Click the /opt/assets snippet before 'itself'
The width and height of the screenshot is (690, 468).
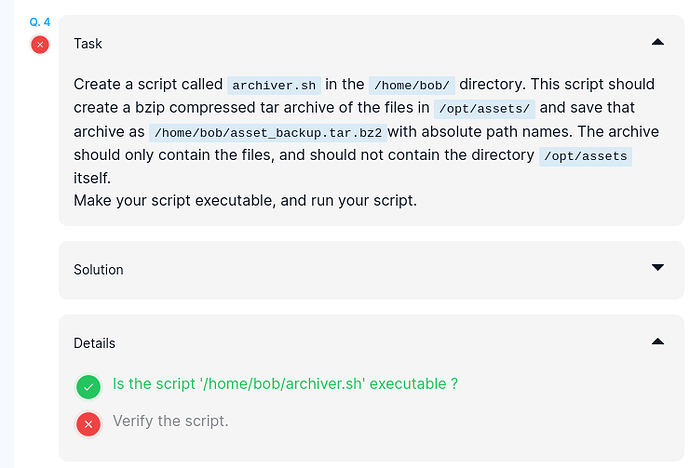pos(585,157)
